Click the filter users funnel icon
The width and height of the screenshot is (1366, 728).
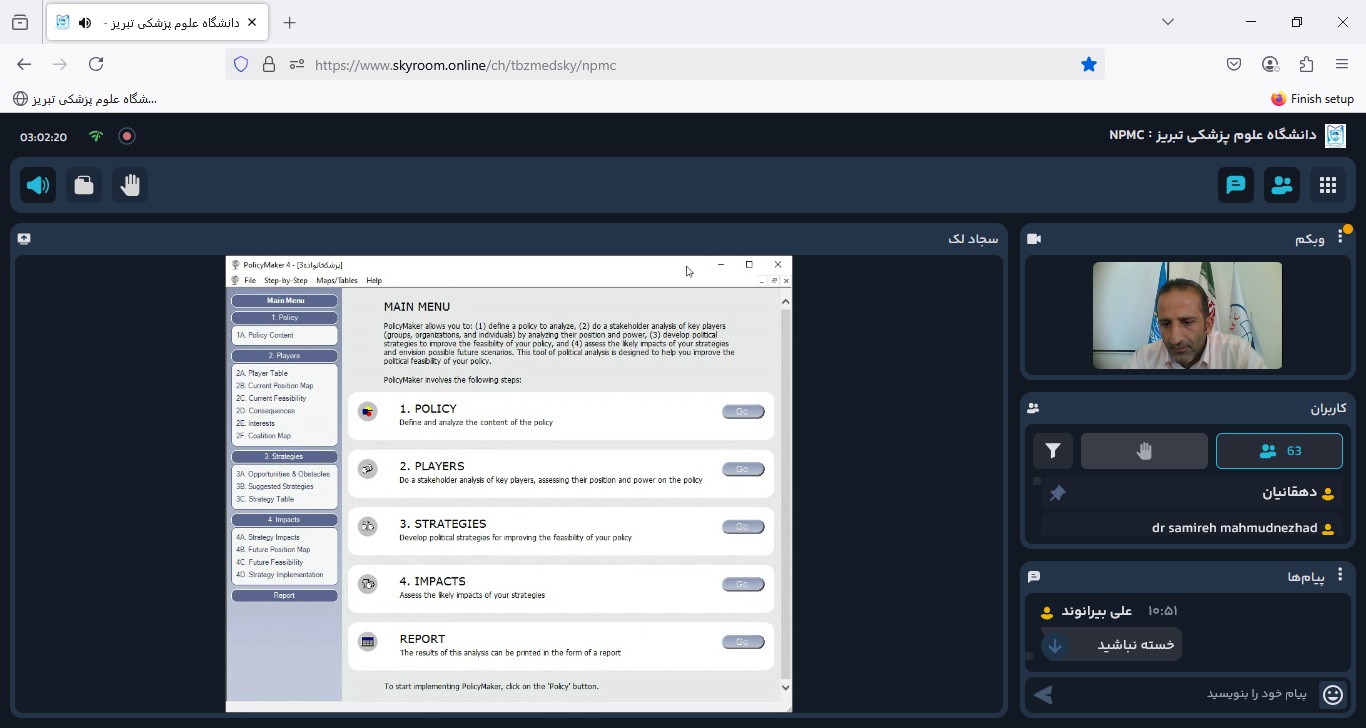pyautogui.click(x=1053, y=451)
